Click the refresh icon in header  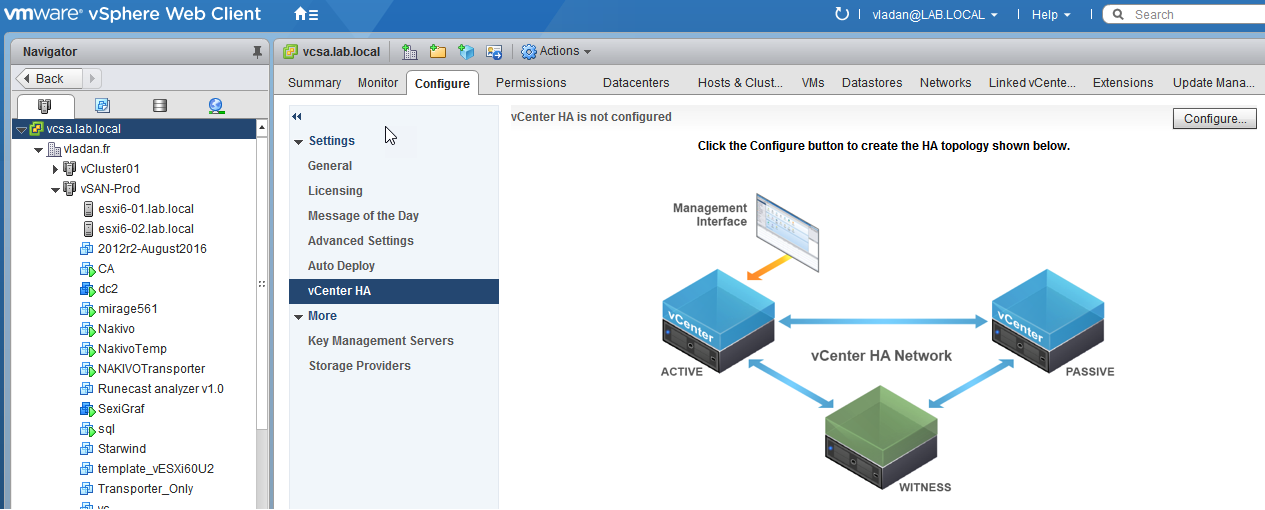841,14
